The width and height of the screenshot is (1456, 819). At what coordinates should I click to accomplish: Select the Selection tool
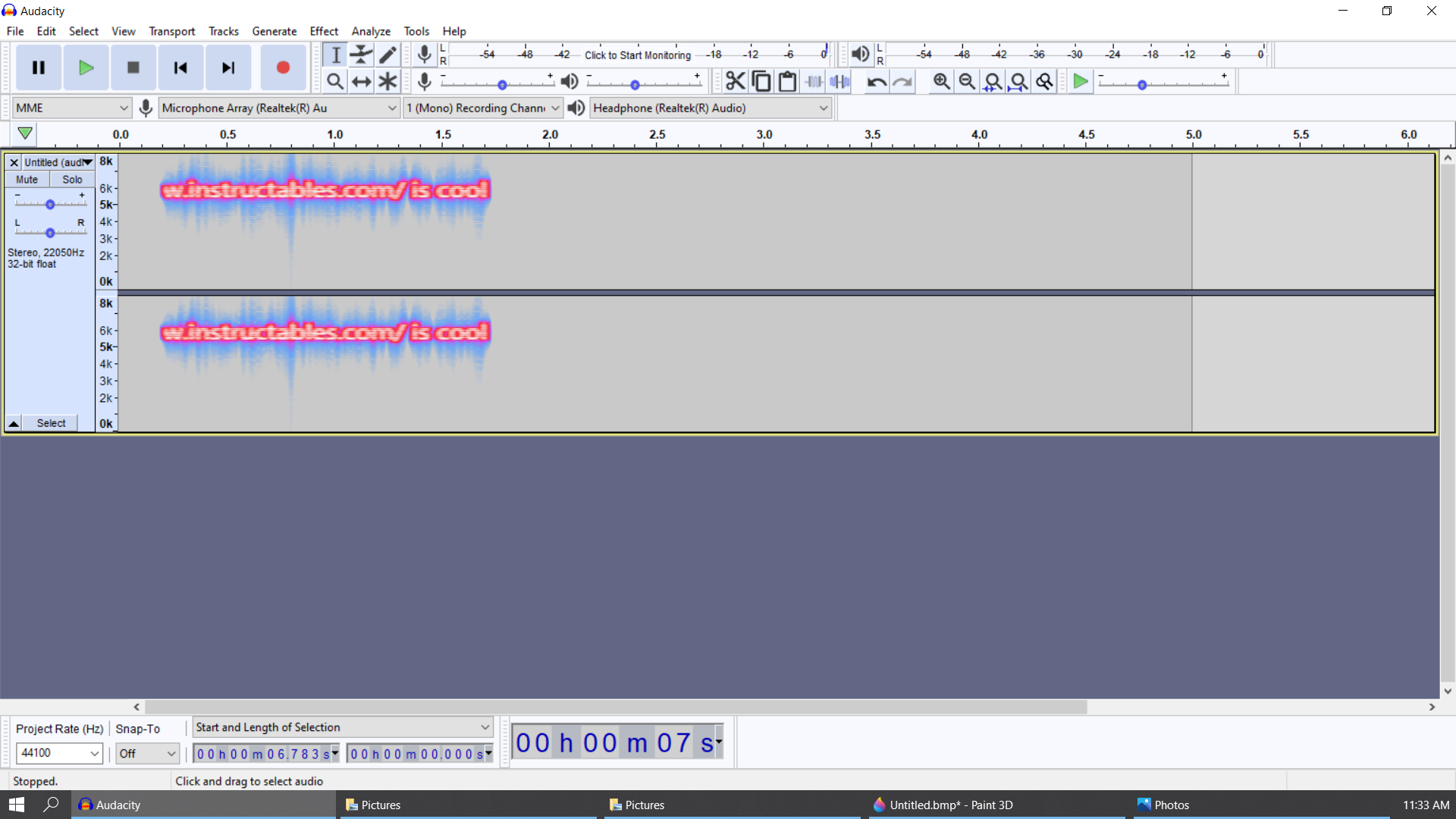tap(336, 55)
